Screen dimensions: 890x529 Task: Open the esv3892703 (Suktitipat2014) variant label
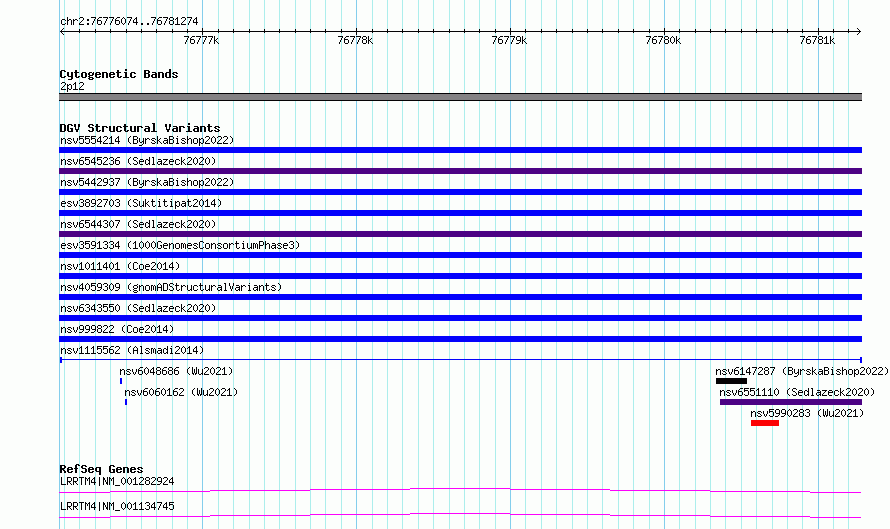[141, 203]
